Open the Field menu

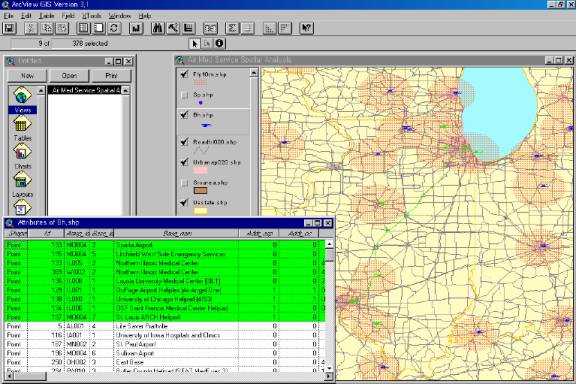(x=68, y=16)
